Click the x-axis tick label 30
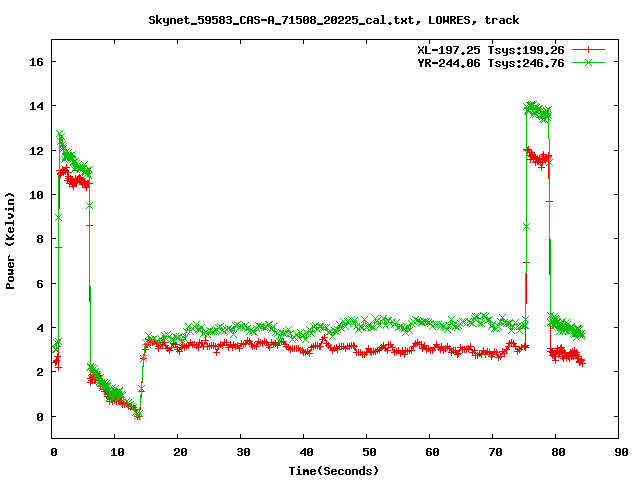The image size is (640, 480). (x=243, y=452)
